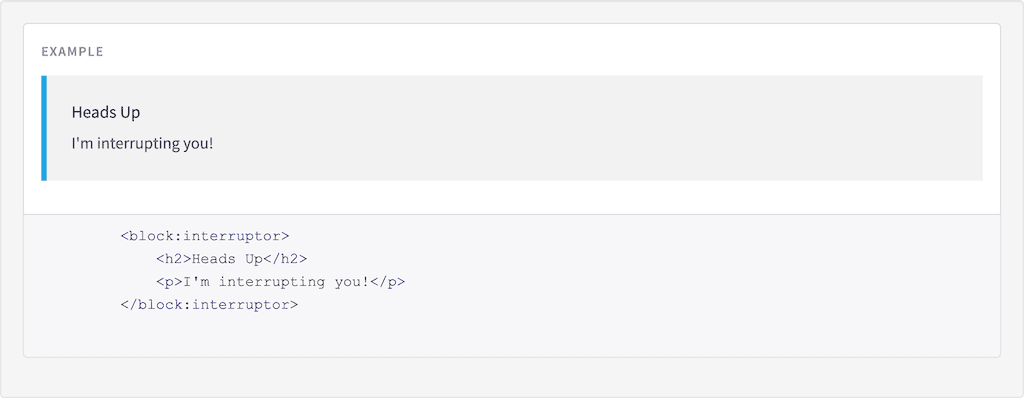
Task: Click blank area below the code snippet
Action: (511, 337)
